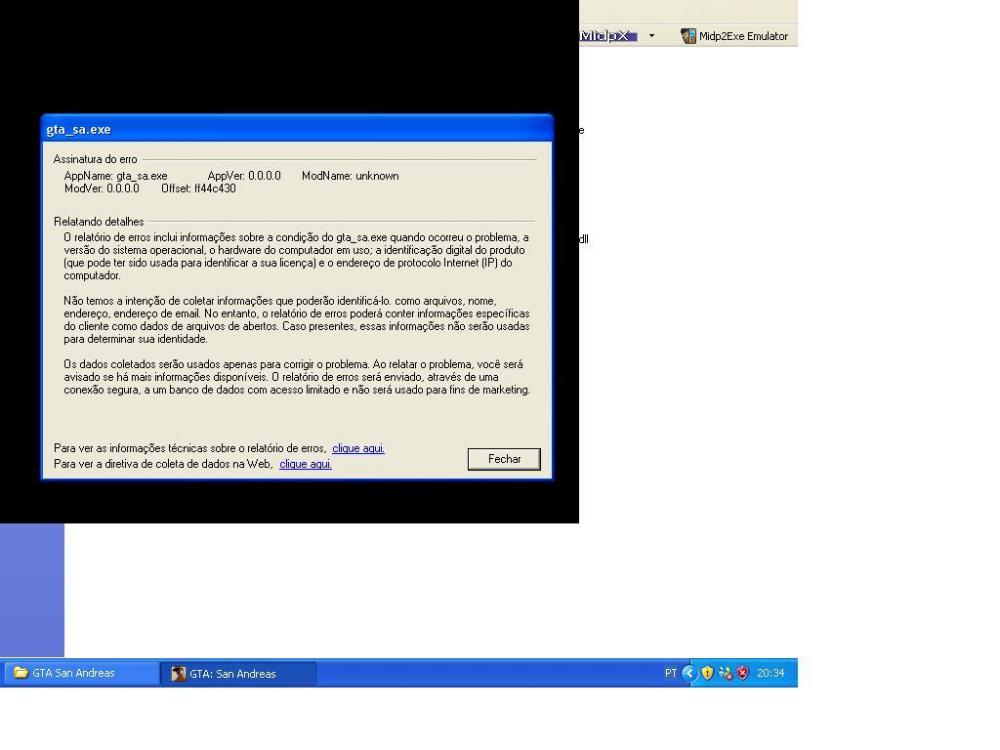The image size is (1000, 750).
Task: Click the network connection tray icon
Action: (724, 673)
